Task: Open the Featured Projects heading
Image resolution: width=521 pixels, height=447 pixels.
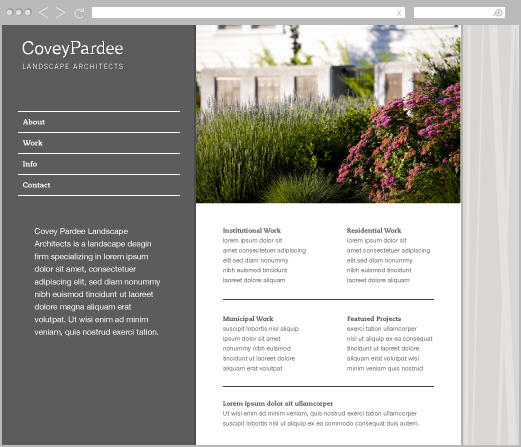Action: tap(374, 319)
